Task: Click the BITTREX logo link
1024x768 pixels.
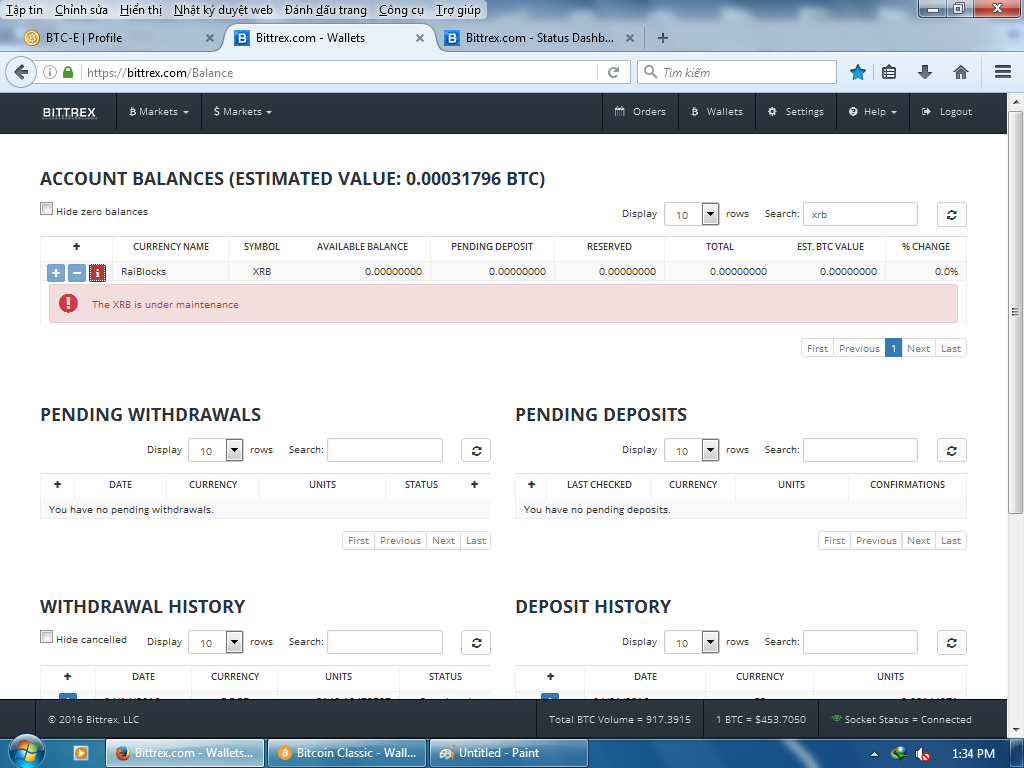Action: (69, 112)
